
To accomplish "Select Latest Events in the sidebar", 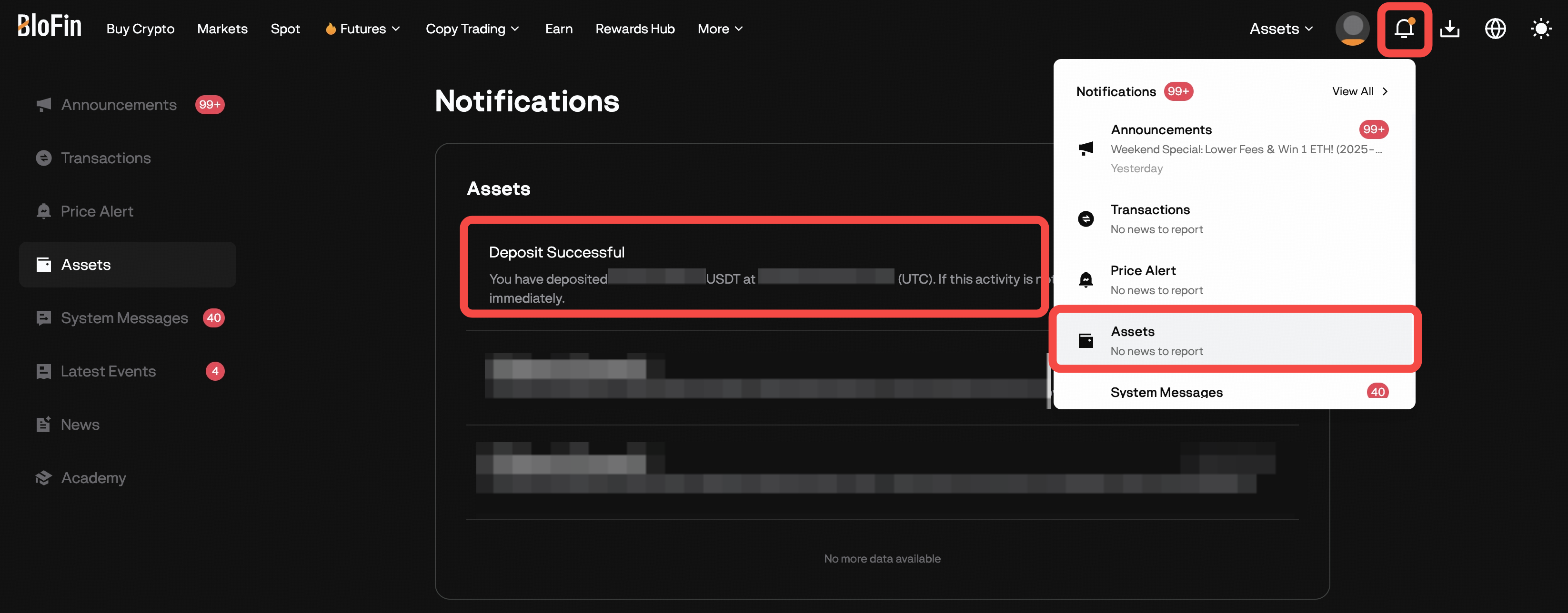I will (108, 371).
